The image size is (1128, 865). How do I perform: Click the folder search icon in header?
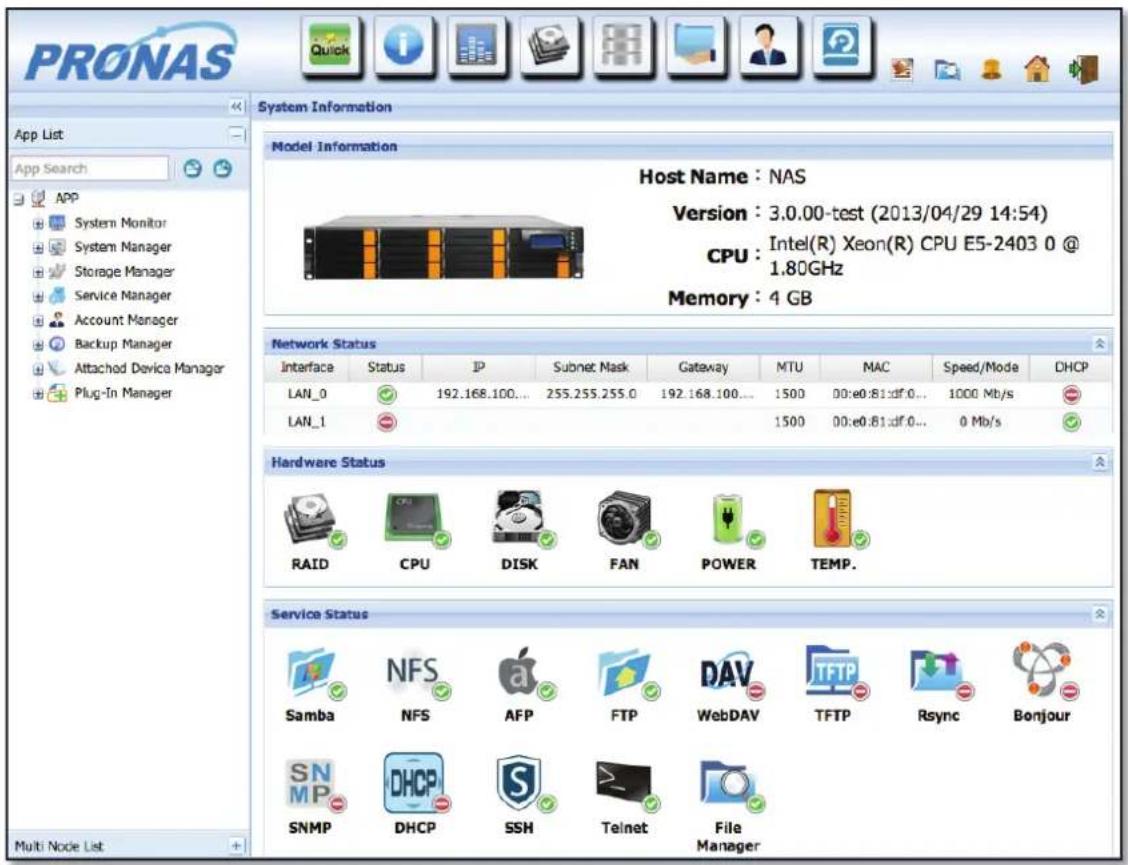[x=947, y=70]
